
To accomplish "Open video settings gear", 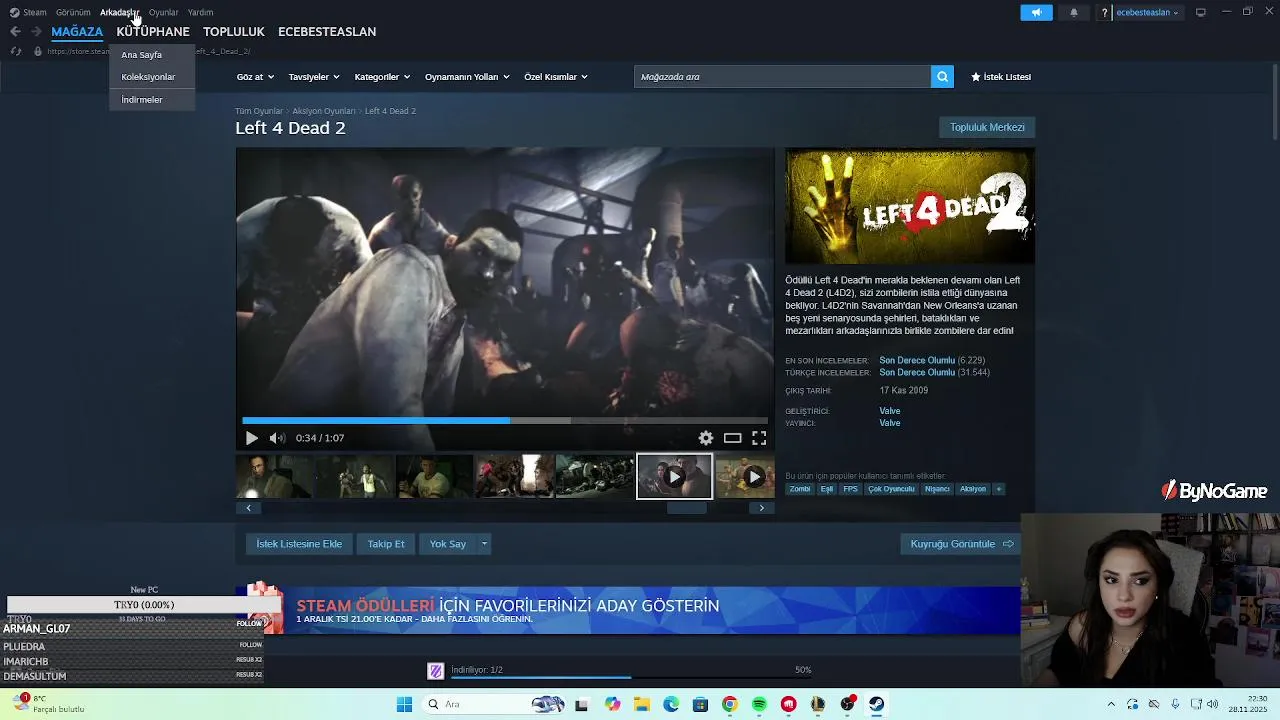I will click(x=706, y=438).
